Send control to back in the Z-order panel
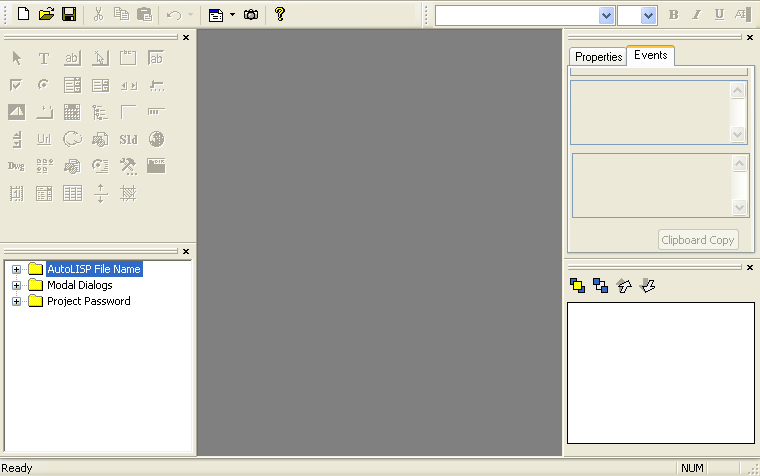The width and height of the screenshot is (760, 476). pyautogui.click(x=601, y=286)
